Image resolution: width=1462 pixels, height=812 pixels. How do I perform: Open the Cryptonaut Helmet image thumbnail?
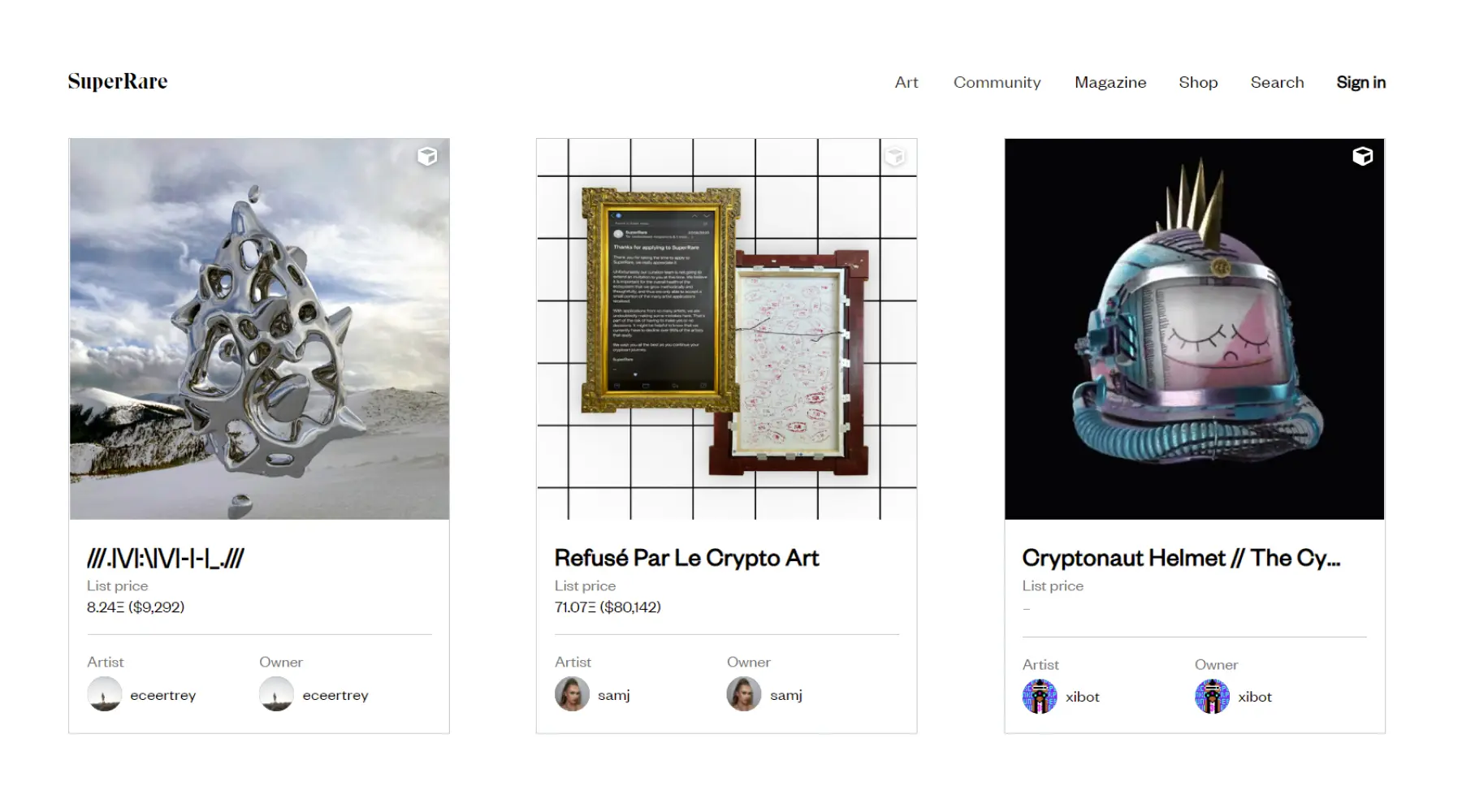tap(1194, 329)
